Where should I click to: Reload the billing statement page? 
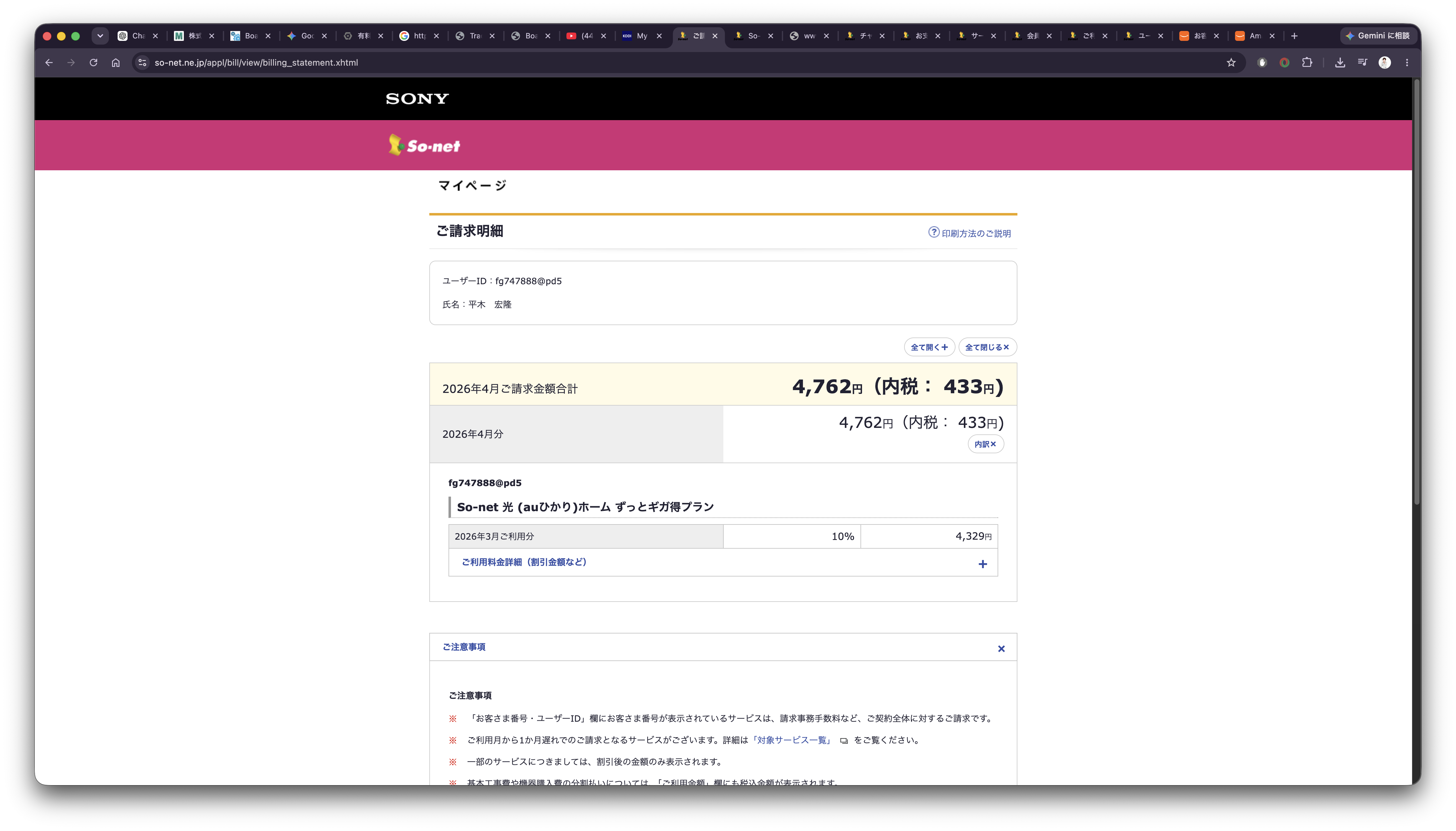pos(93,63)
